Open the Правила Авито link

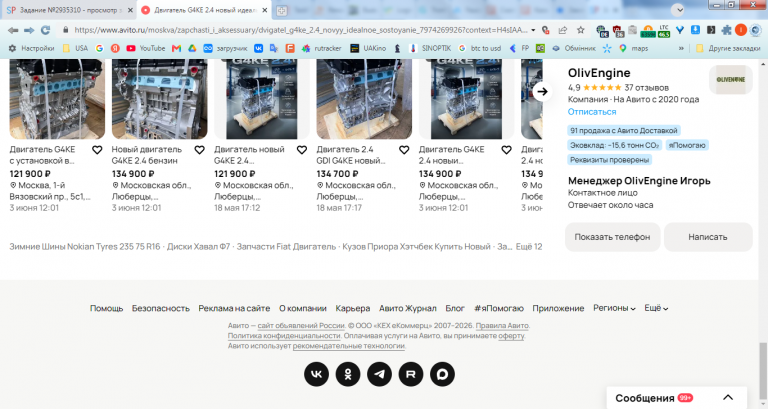(x=502, y=325)
